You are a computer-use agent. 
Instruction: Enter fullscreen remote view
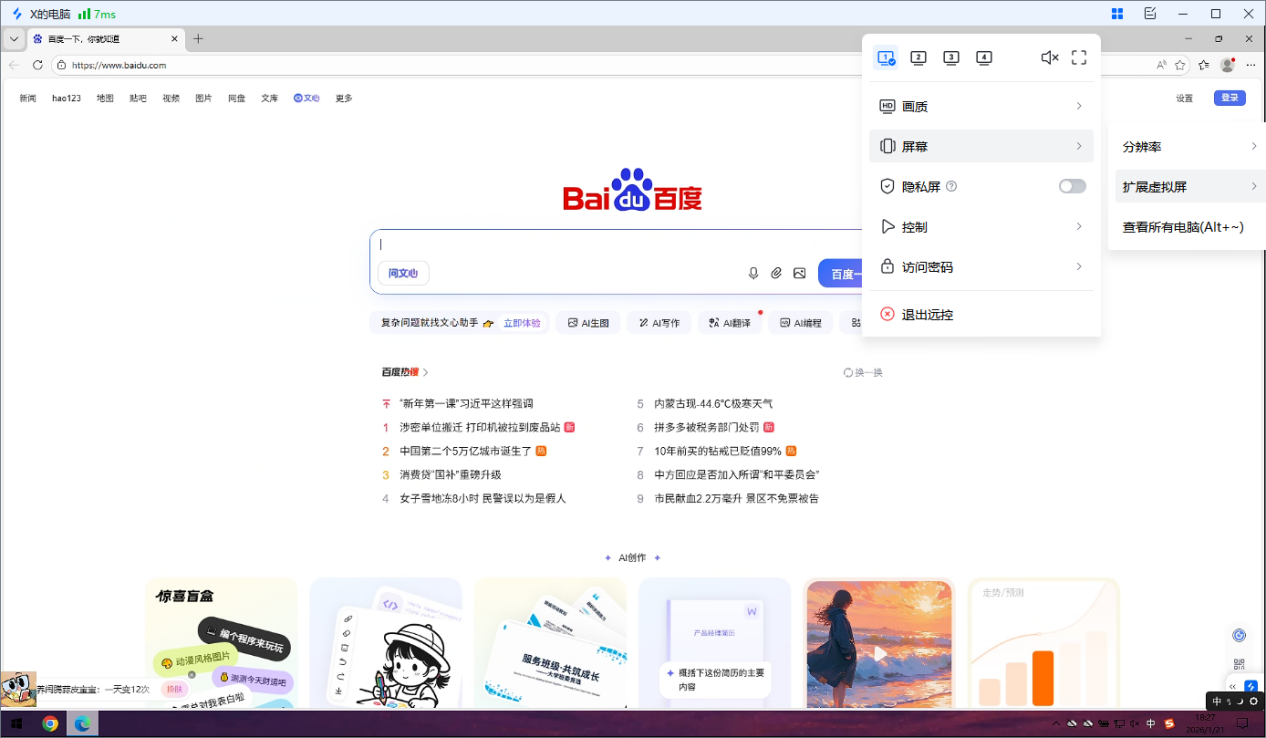point(1078,58)
